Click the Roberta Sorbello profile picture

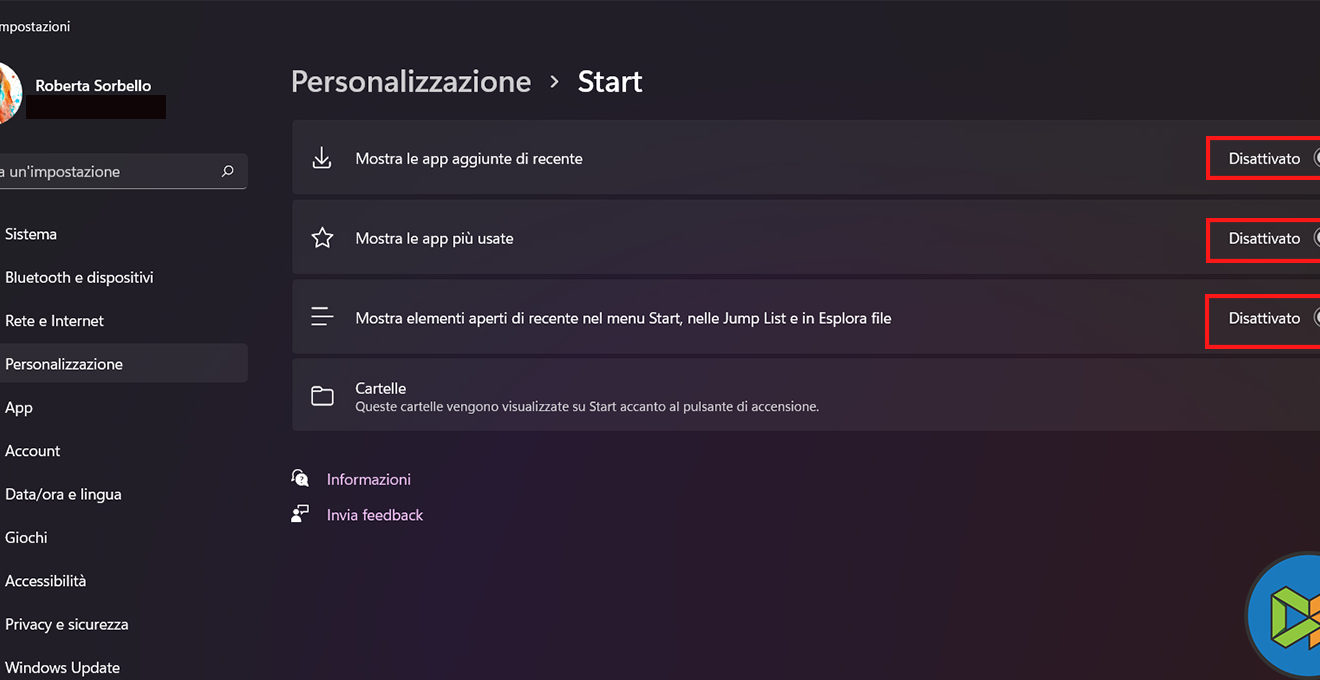[10, 92]
